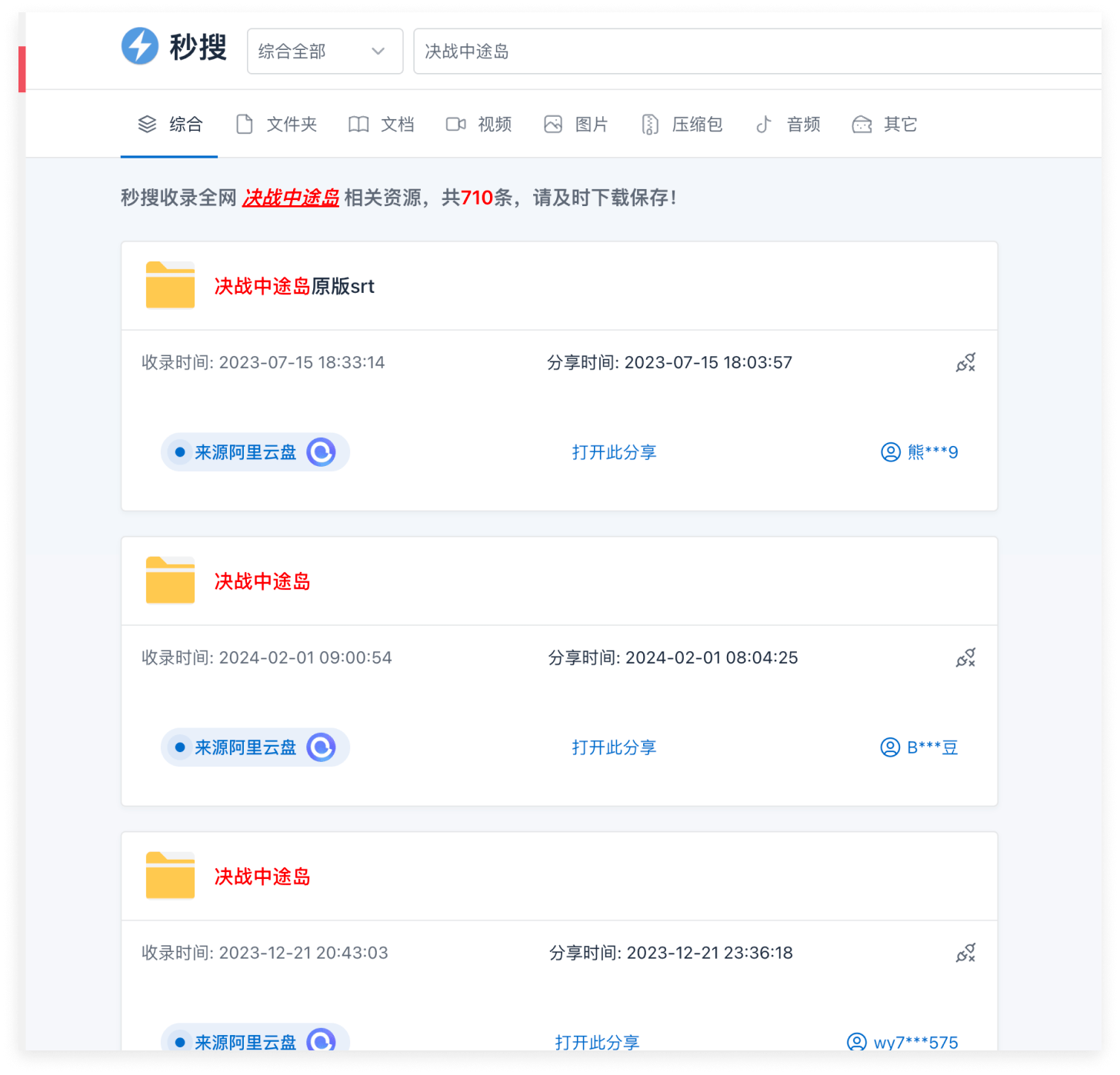The width and height of the screenshot is (1120, 1075).
Task: Click 打开此分享 in the B***豆 card
Action: pos(614,747)
